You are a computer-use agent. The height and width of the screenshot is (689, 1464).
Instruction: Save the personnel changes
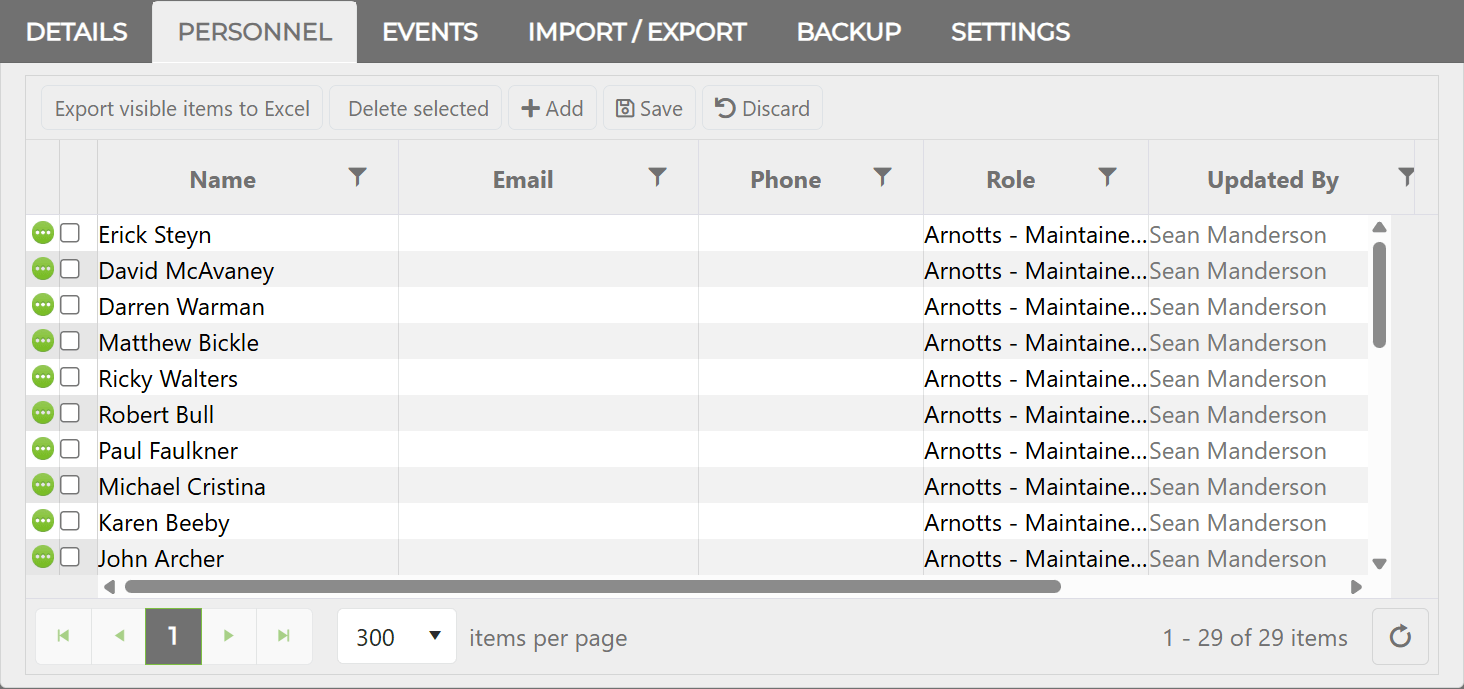649,108
